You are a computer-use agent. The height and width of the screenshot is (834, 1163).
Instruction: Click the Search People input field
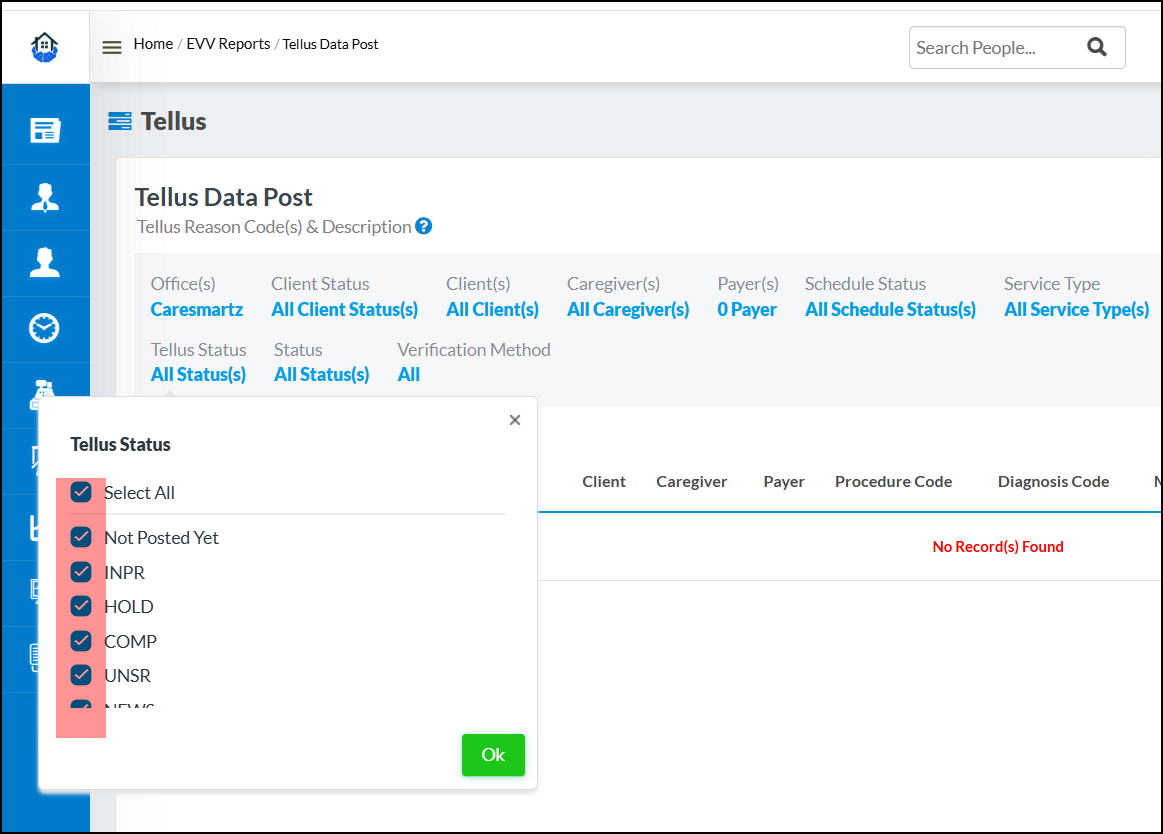[x=990, y=47]
